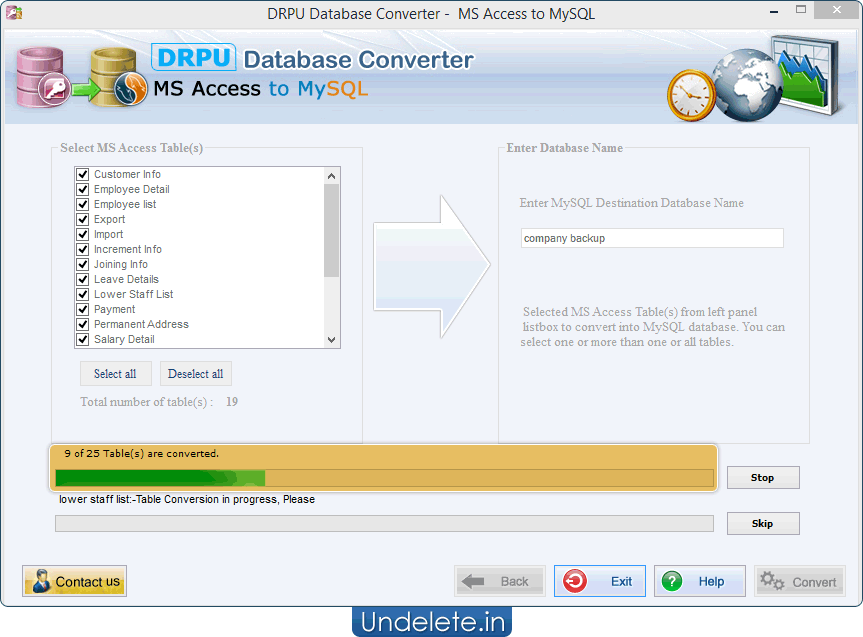Open Help for the converter
Viewport: 863px width, 637px height.
[x=700, y=581]
